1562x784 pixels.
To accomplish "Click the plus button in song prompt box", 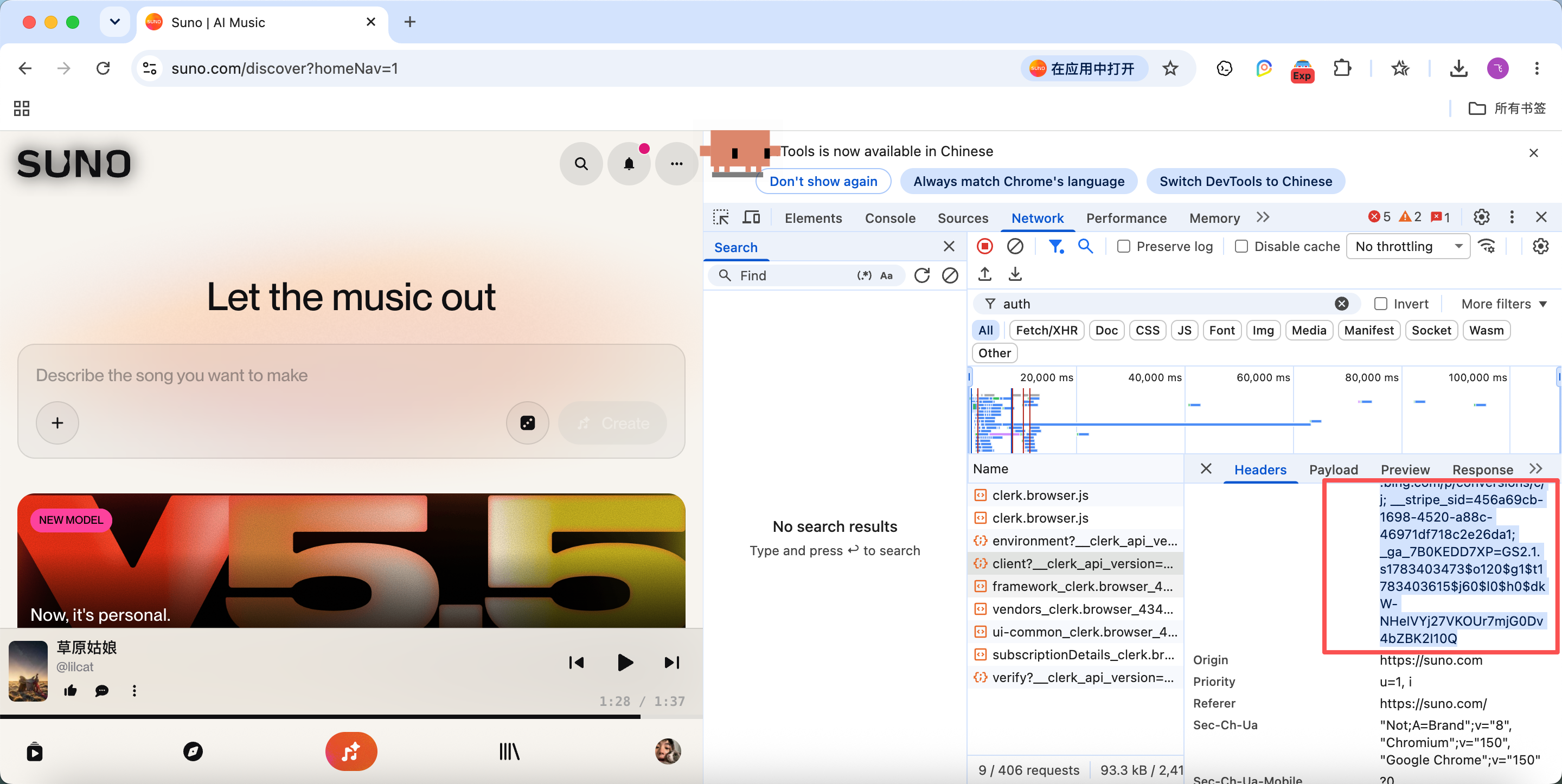I will pyautogui.click(x=57, y=422).
